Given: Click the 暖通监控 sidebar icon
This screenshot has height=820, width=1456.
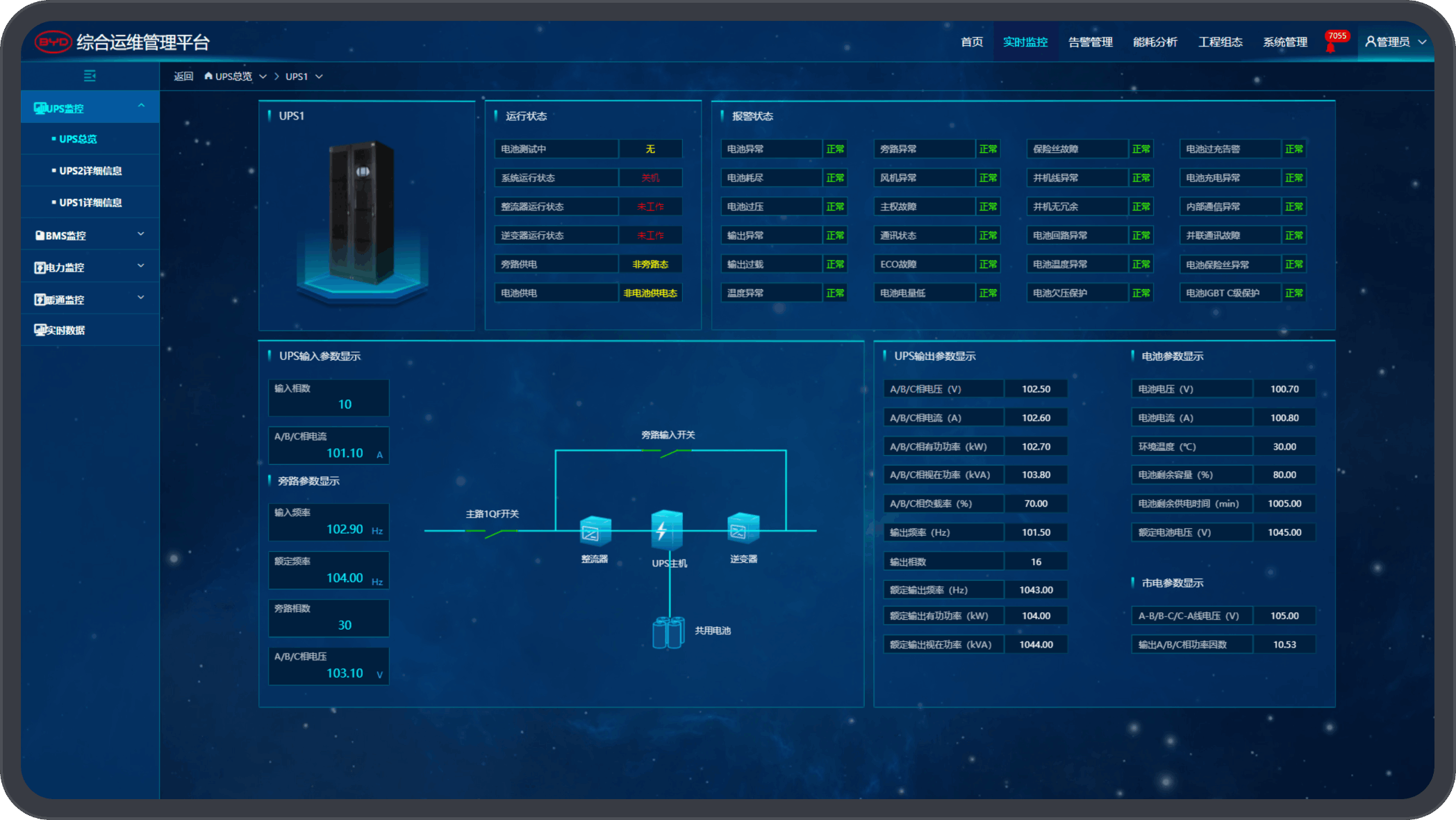Looking at the screenshot, I should coord(40,300).
